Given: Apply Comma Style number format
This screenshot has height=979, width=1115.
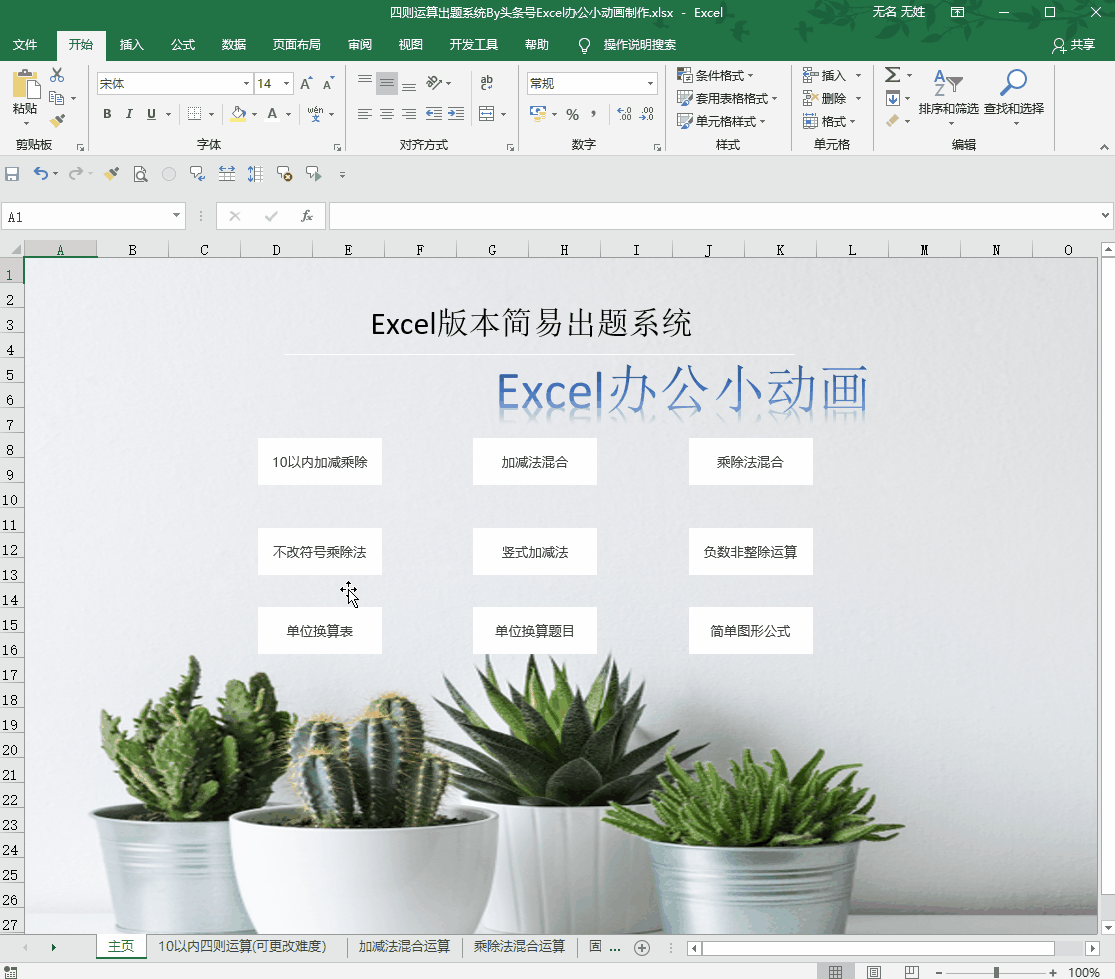Looking at the screenshot, I should pyautogui.click(x=593, y=114).
